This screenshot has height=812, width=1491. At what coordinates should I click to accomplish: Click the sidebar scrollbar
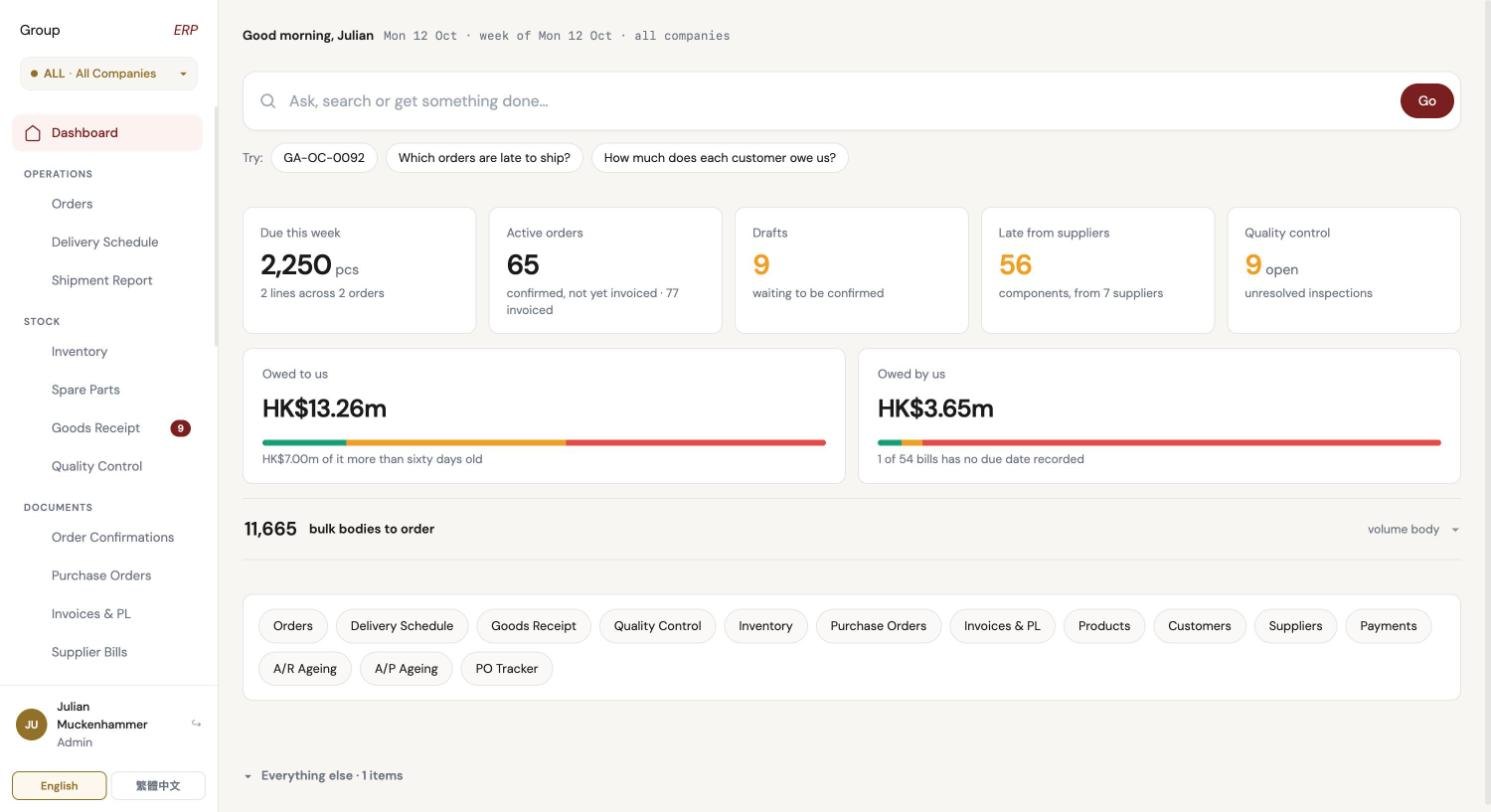[x=215, y=228]
